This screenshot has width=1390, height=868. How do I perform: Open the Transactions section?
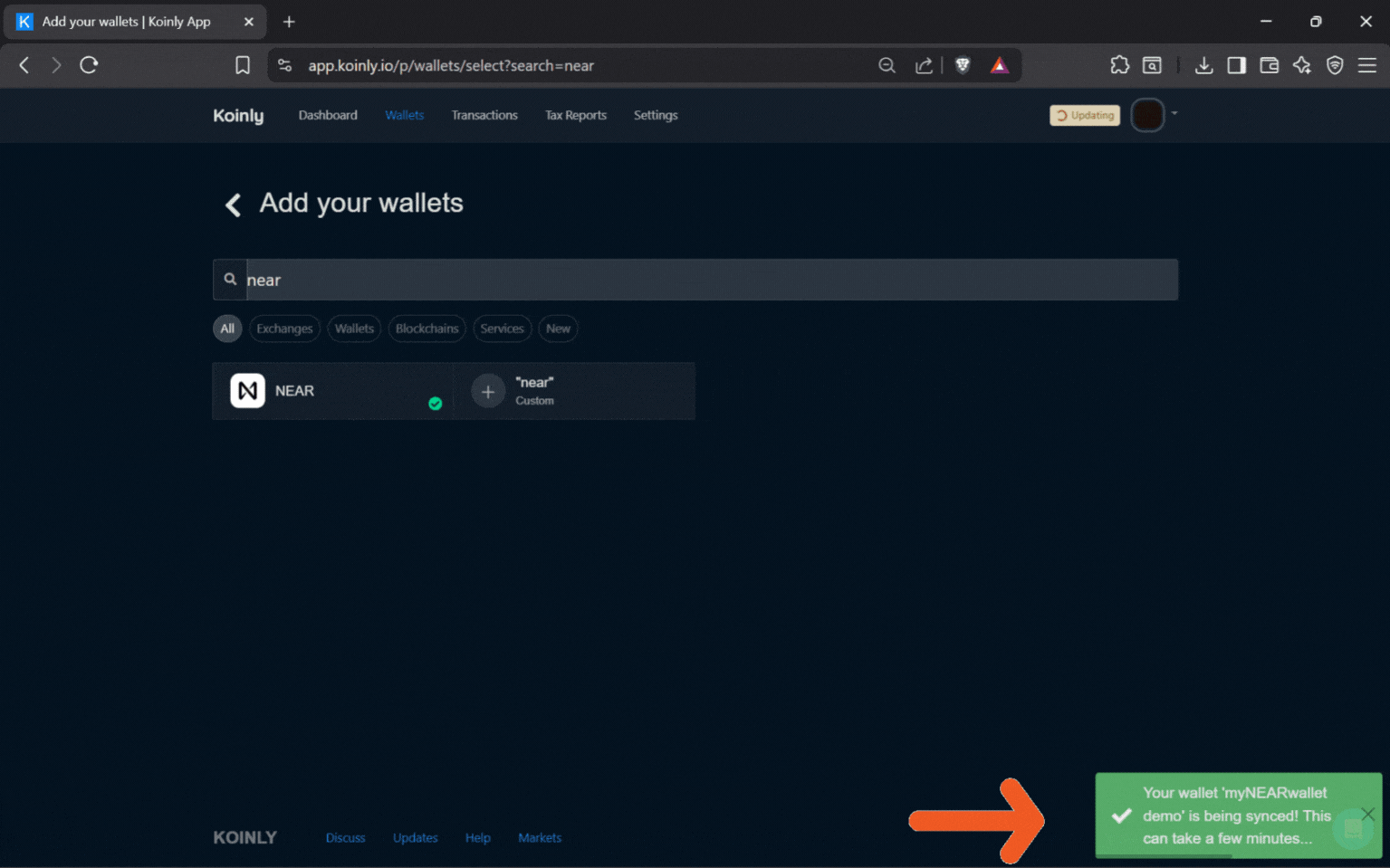pyautogui.click(x=484, y=115)
